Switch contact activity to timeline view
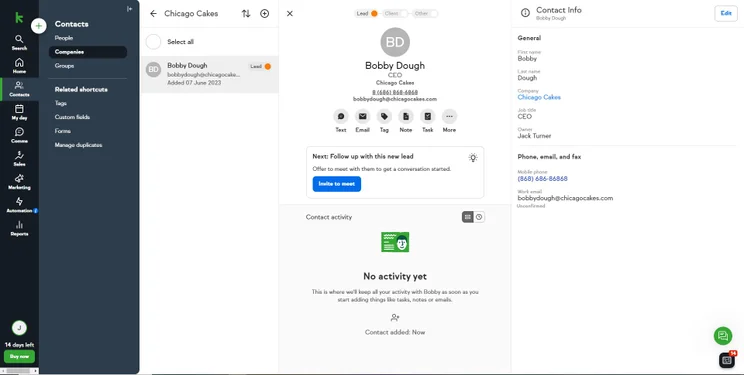Image resolution: width=744 pixels, height=375 pixels. (x=479, y=217)
